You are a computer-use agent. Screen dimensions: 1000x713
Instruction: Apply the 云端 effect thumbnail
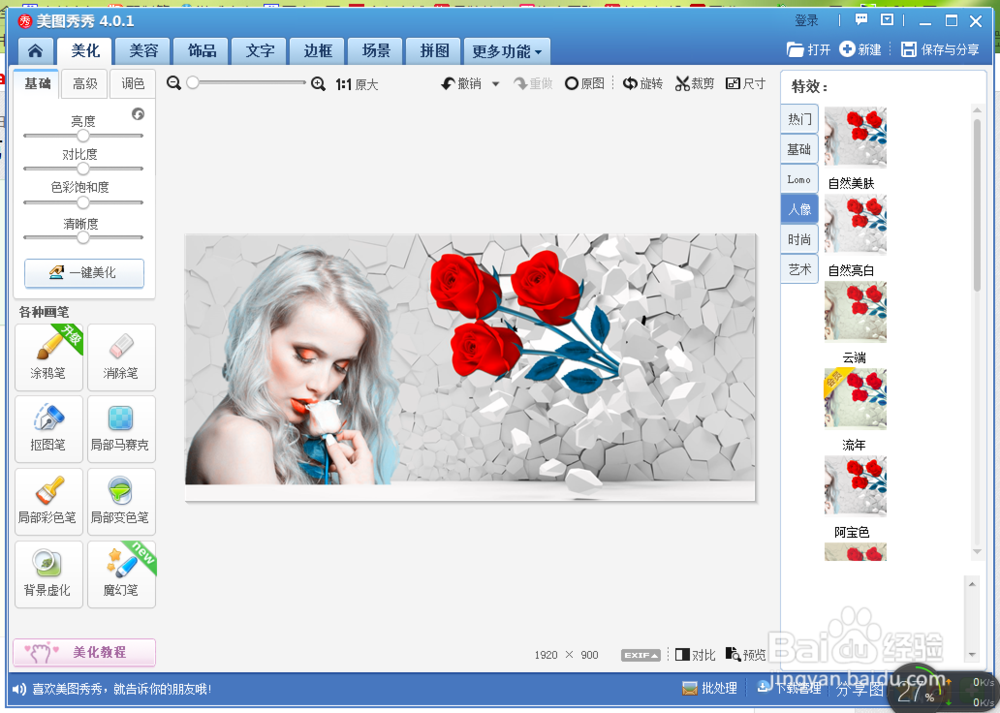[x=855, y=311]
